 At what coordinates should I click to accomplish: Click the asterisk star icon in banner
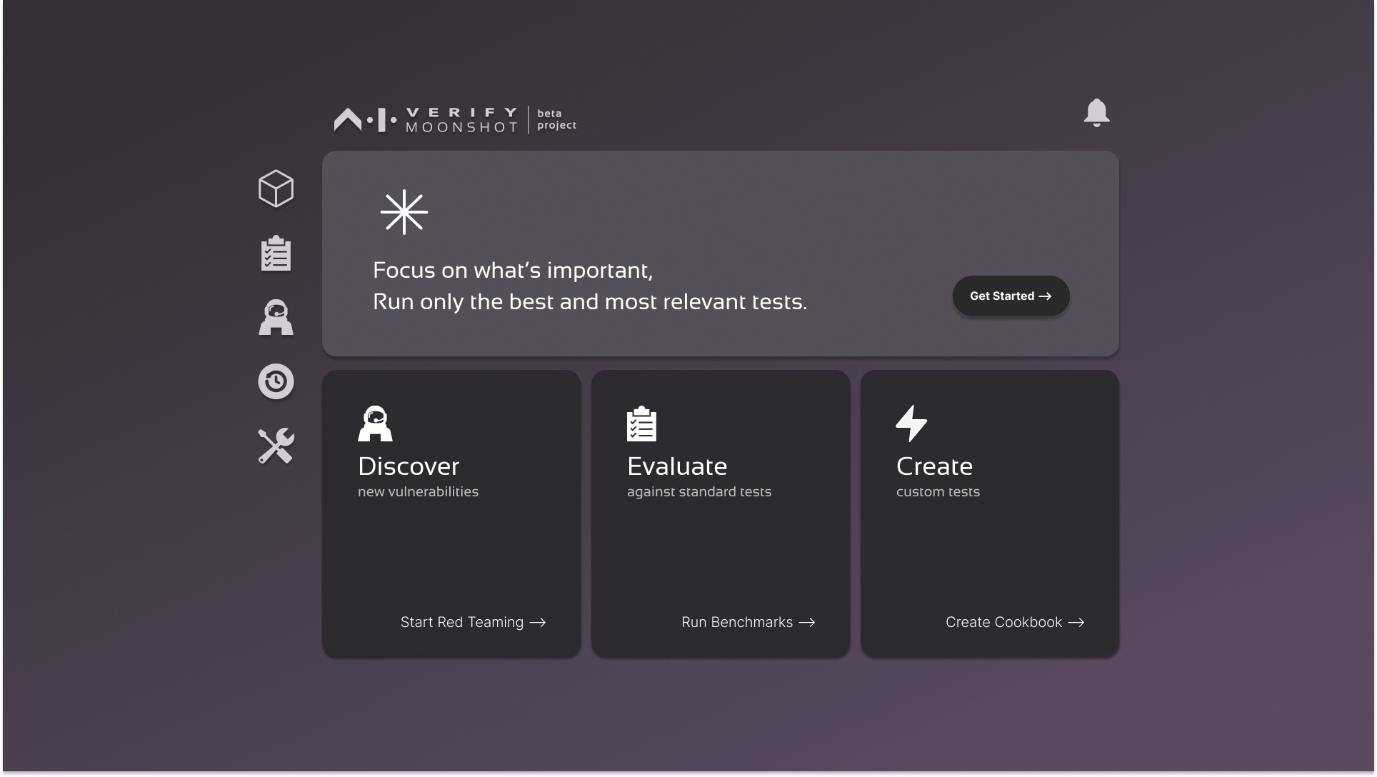404,213
